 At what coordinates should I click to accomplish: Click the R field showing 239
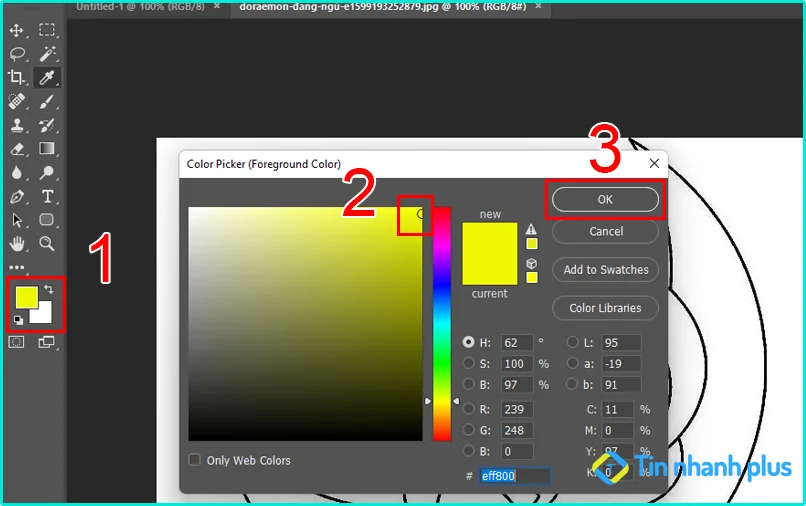[x=517, y=409]
